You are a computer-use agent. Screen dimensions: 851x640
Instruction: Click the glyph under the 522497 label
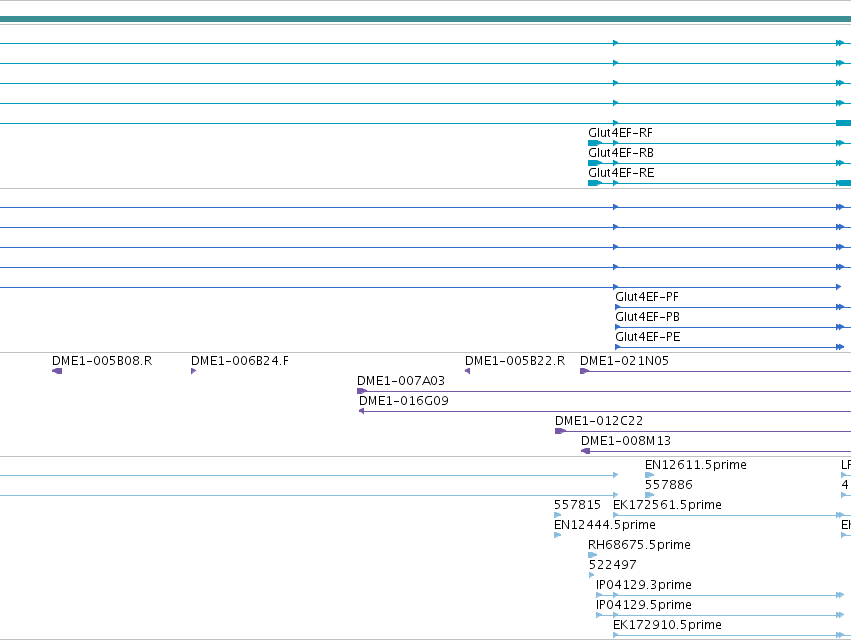591,575
